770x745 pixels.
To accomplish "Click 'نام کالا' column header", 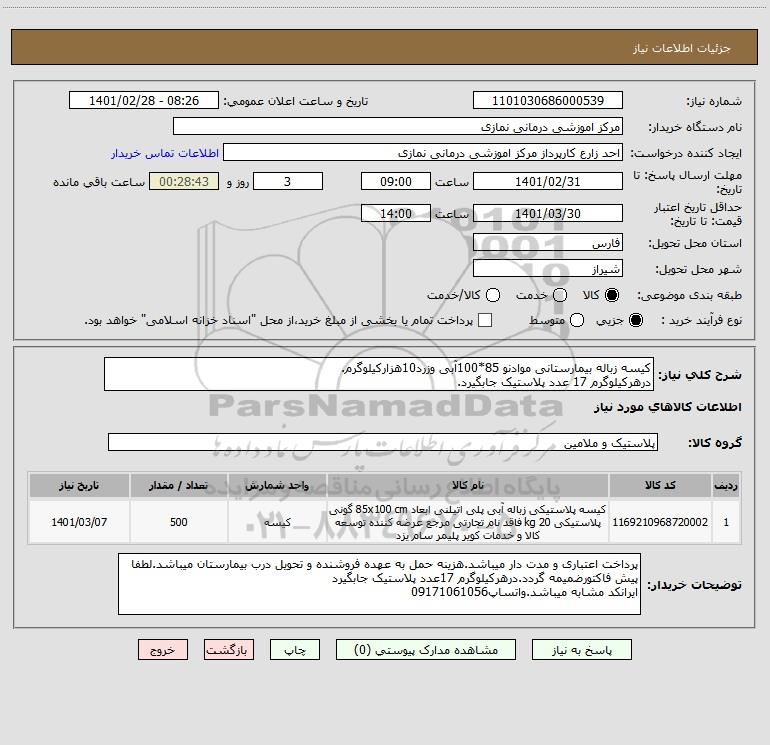I will [x=468, y=485].
